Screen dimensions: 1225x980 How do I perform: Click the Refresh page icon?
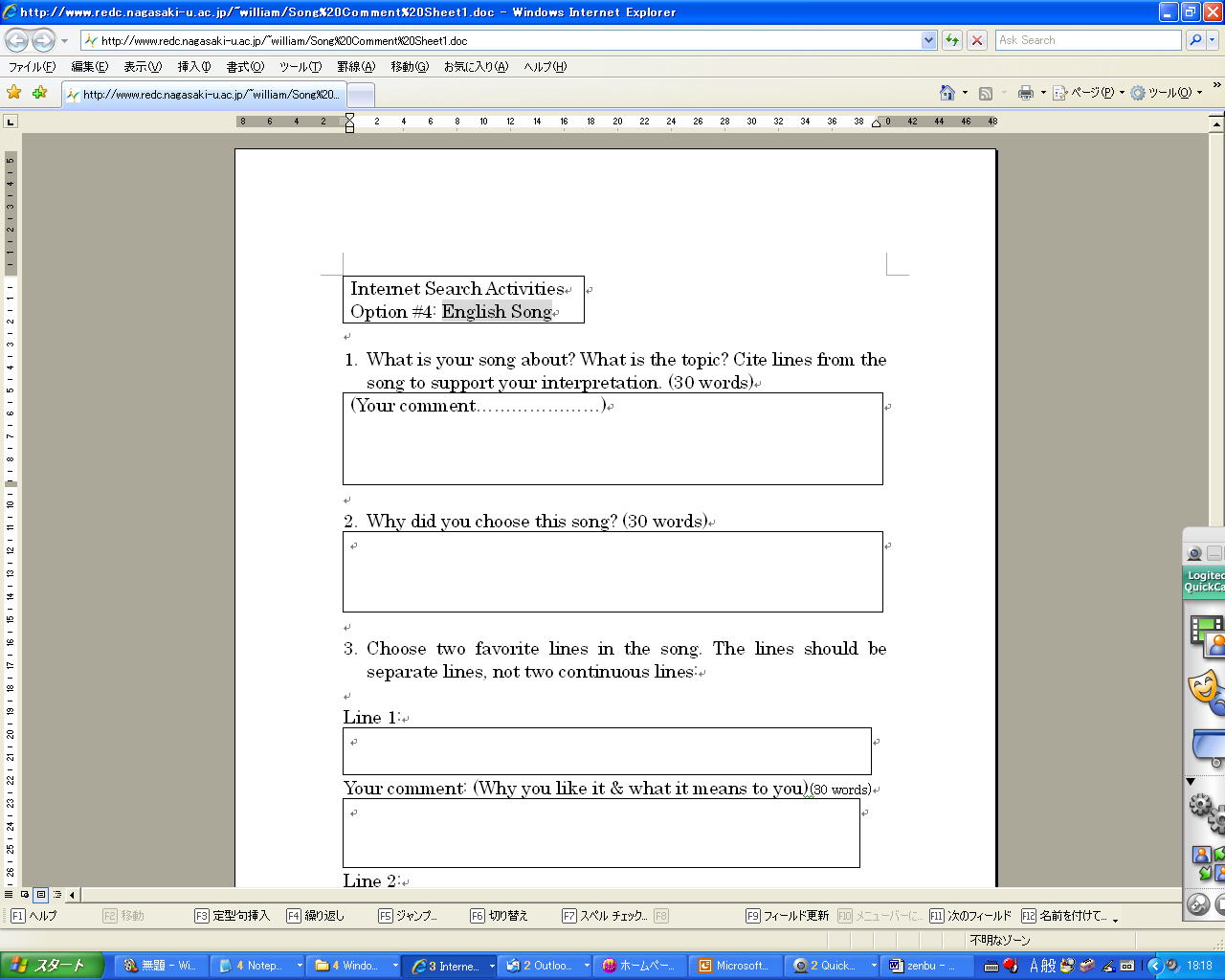point(952,40)
